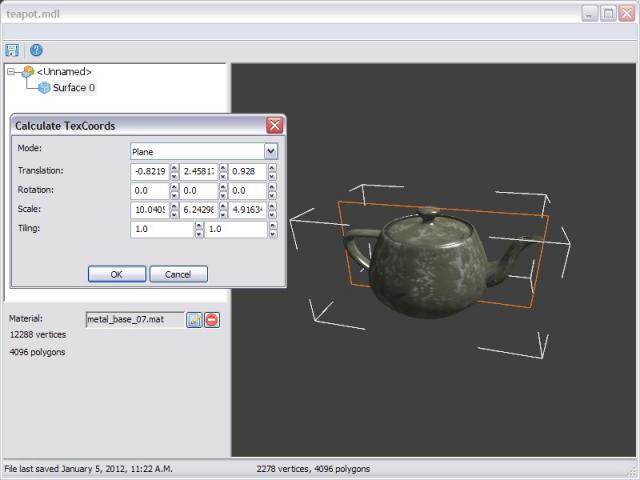Click the first Scale input field

coord(149,210)
